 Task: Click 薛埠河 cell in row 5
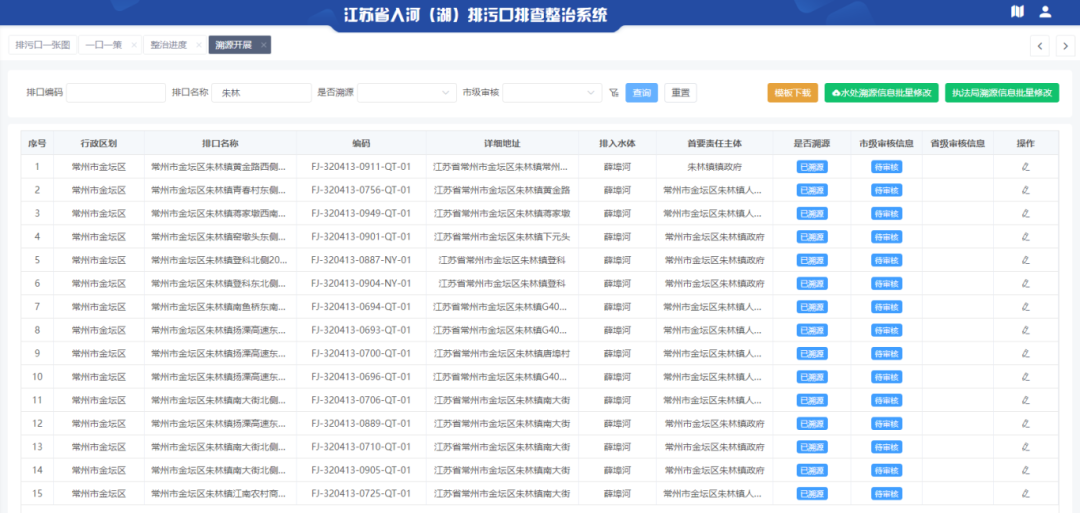[x=617, y=260]
